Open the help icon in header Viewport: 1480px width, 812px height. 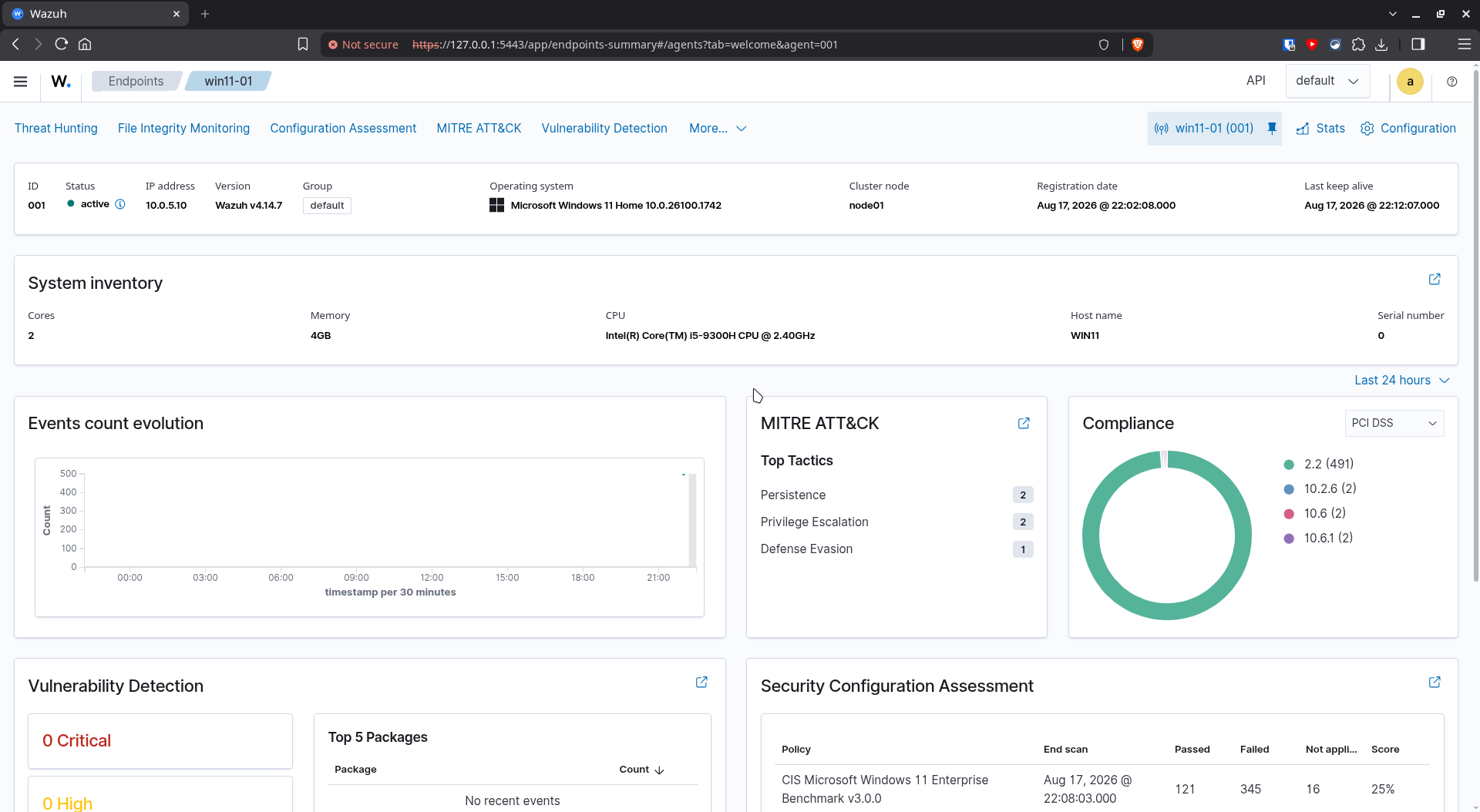click(x=1452, y=82)
